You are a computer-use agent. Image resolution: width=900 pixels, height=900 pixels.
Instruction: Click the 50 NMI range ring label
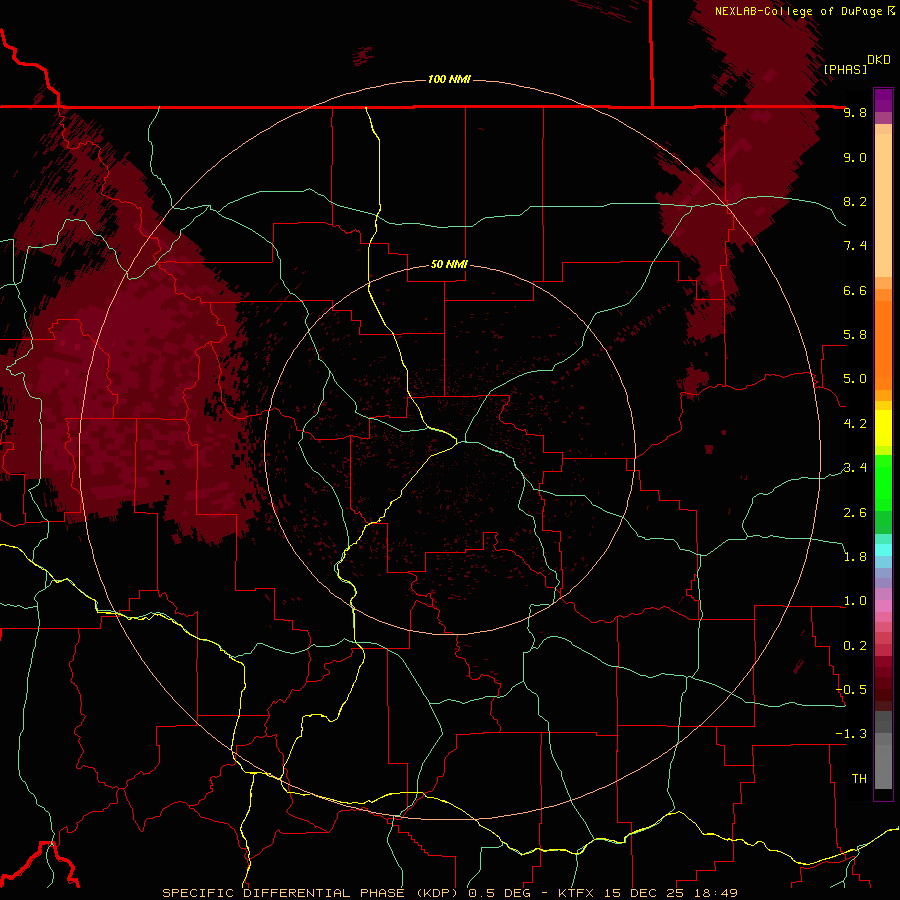[449, 264]
